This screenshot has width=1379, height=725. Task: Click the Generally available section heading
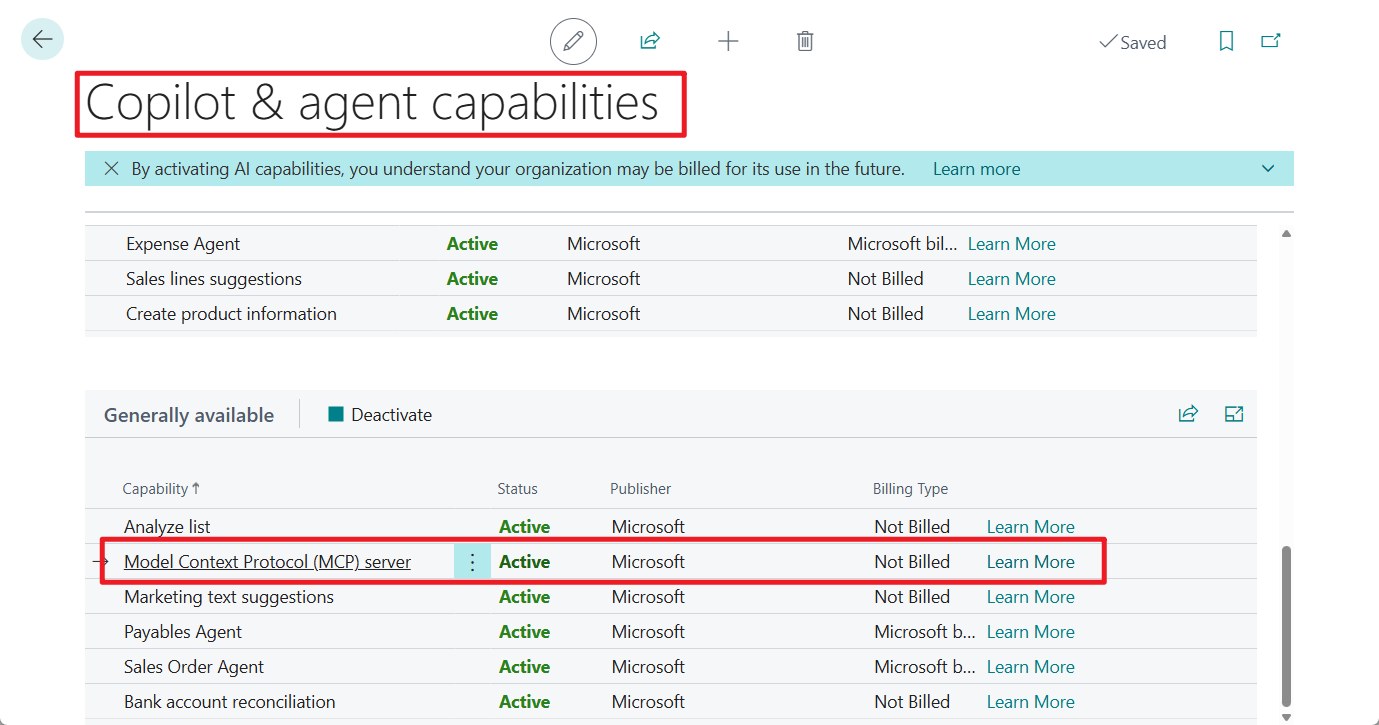tap(189, 416)
